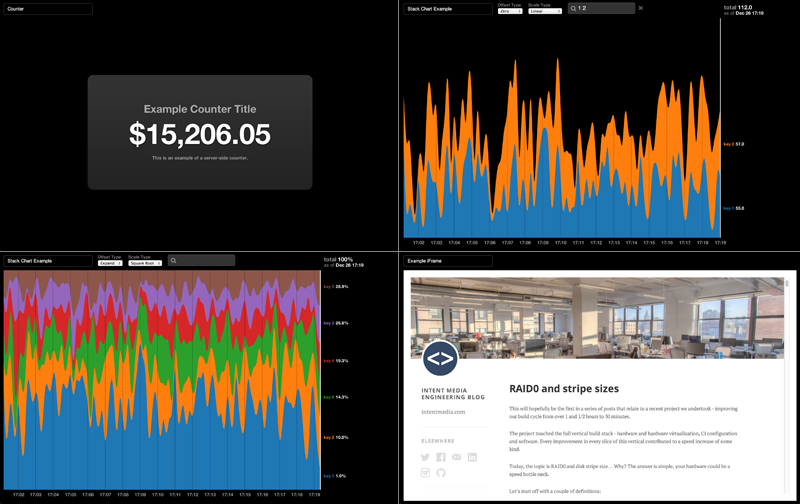Click 'Intent Media Engineering Blog' heading

(453, 393)
